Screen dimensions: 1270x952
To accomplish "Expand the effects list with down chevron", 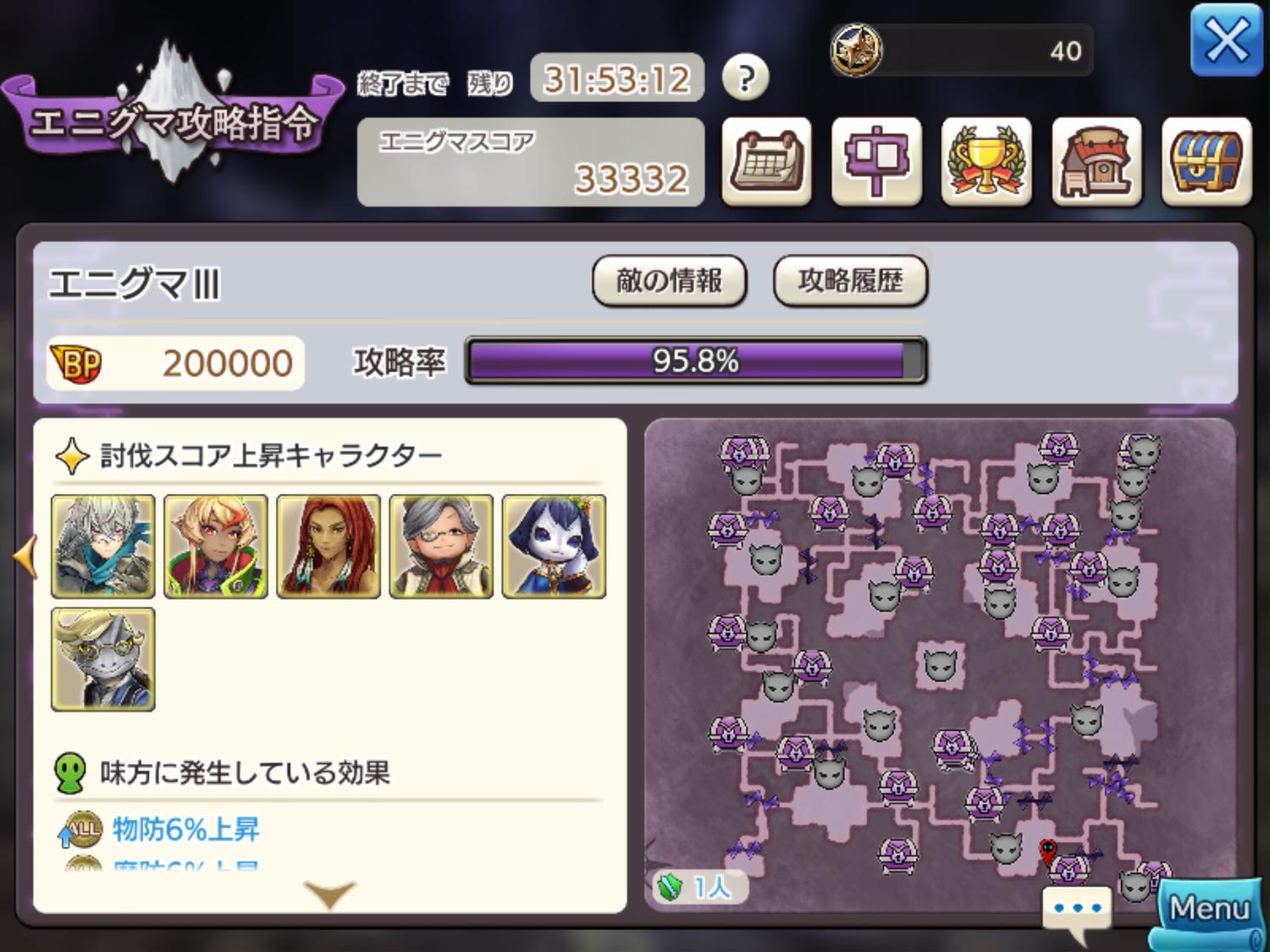I will click(x=329, y=894).
